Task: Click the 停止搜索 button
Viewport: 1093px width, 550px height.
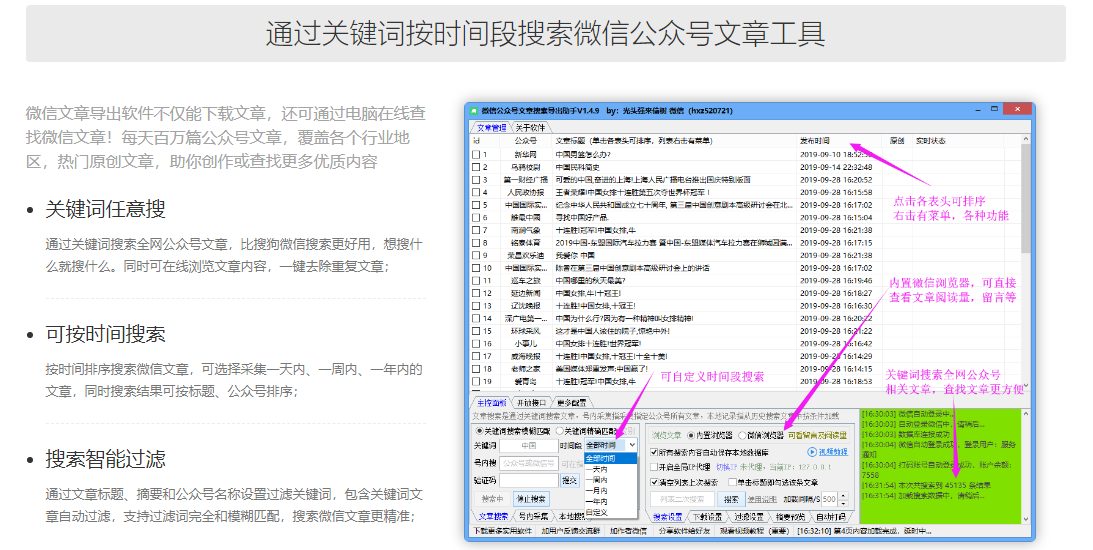Action: [531, 499]
